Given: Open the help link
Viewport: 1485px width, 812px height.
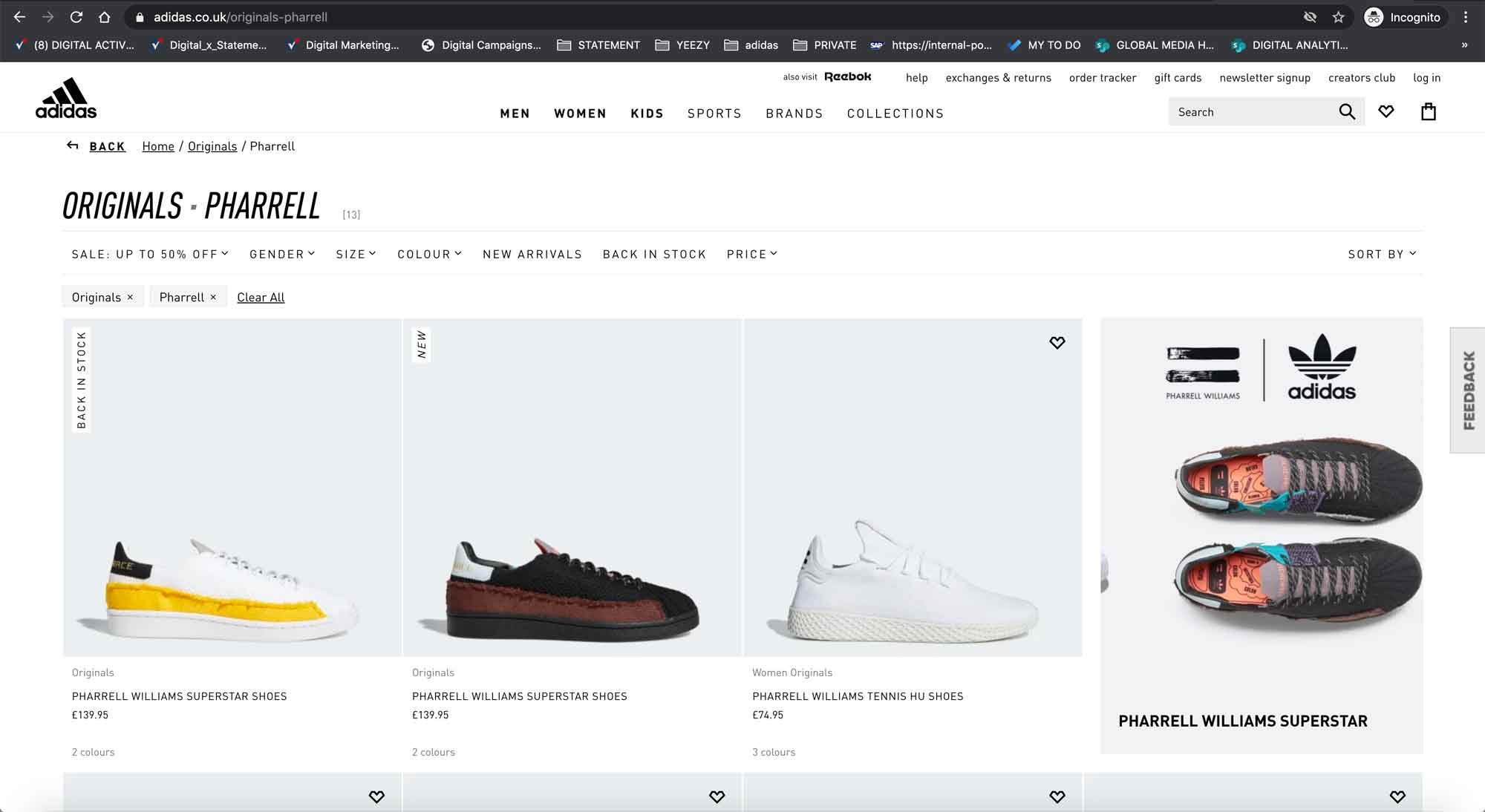Looking at the screenshot, I should pyautogui.click(x=917, y=78).
